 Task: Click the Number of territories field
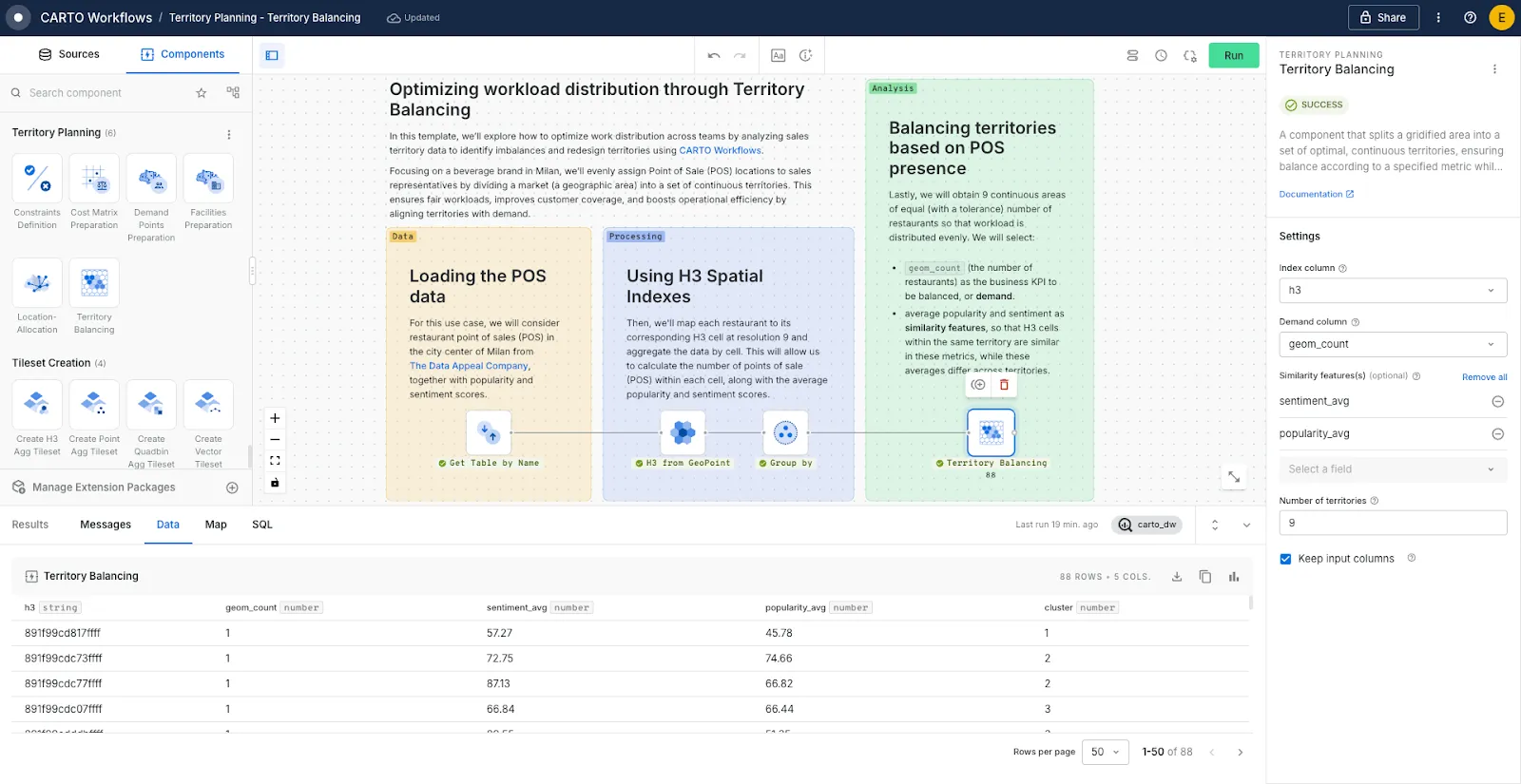[1393, 523]
